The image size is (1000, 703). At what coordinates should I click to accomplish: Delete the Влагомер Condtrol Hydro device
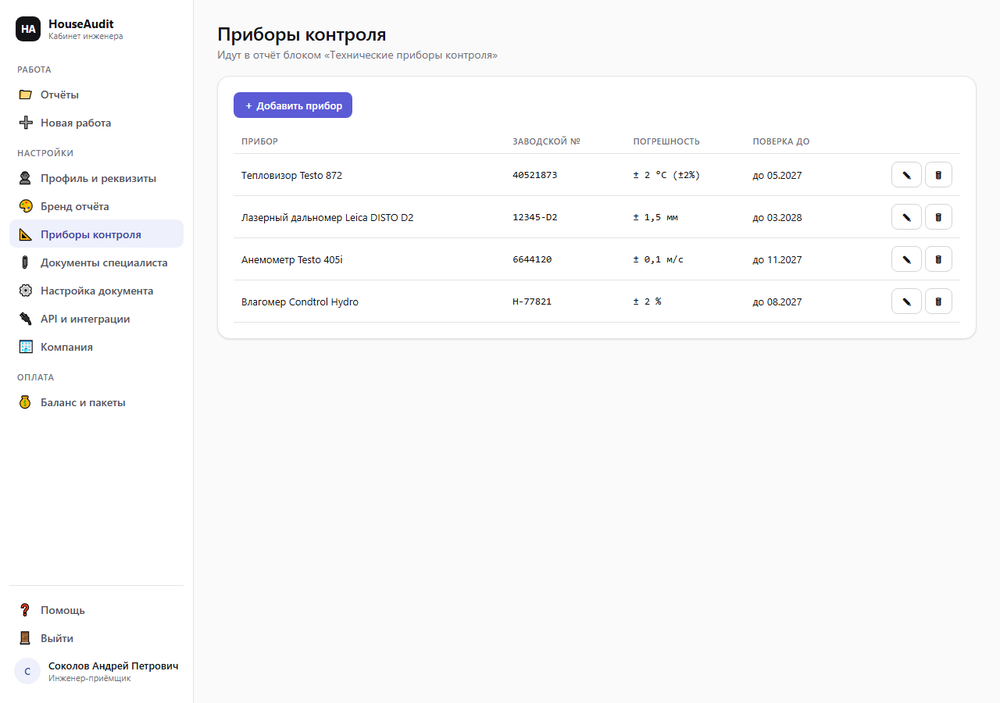tap(938, 301)
